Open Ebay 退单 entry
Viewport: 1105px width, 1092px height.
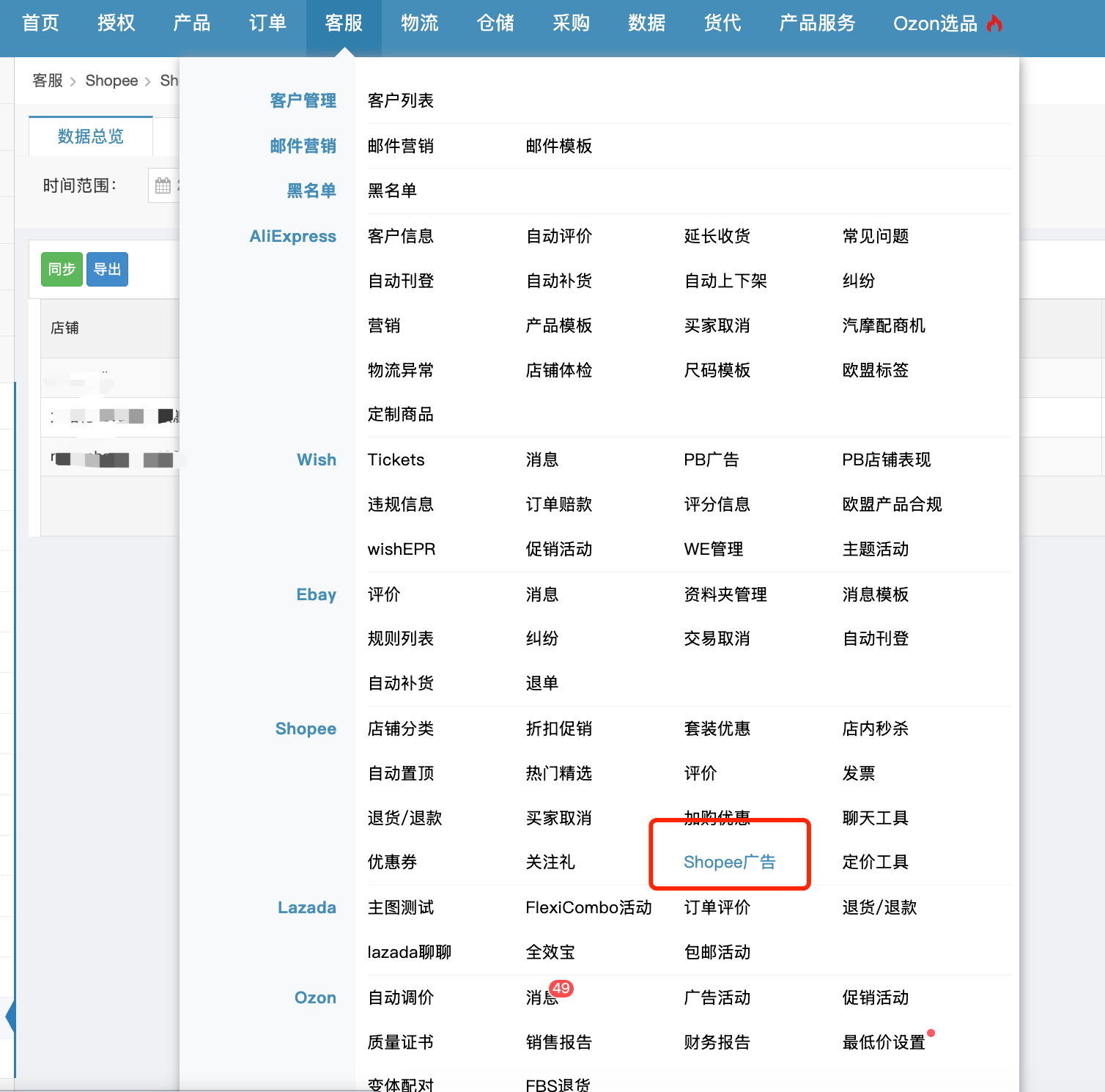(x=542, y=683)
